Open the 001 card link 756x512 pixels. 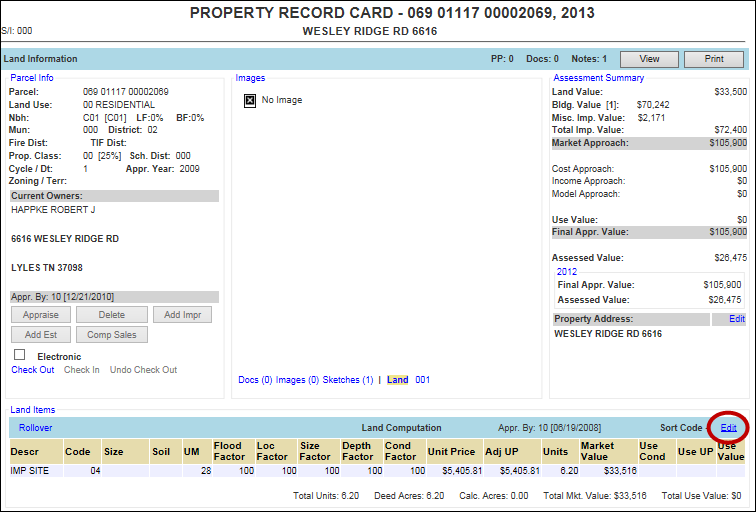tap(422, 380)
